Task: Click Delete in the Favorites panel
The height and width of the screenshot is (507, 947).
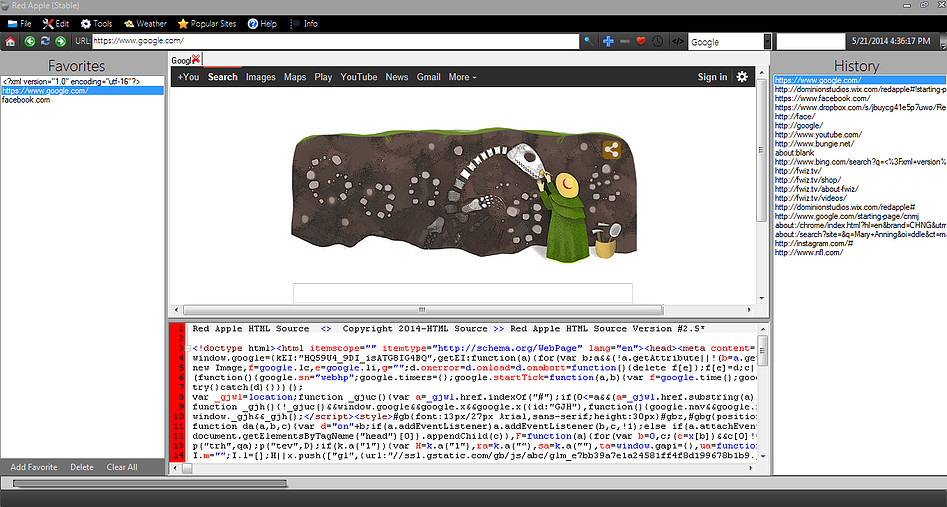Action: pos(82,467)
